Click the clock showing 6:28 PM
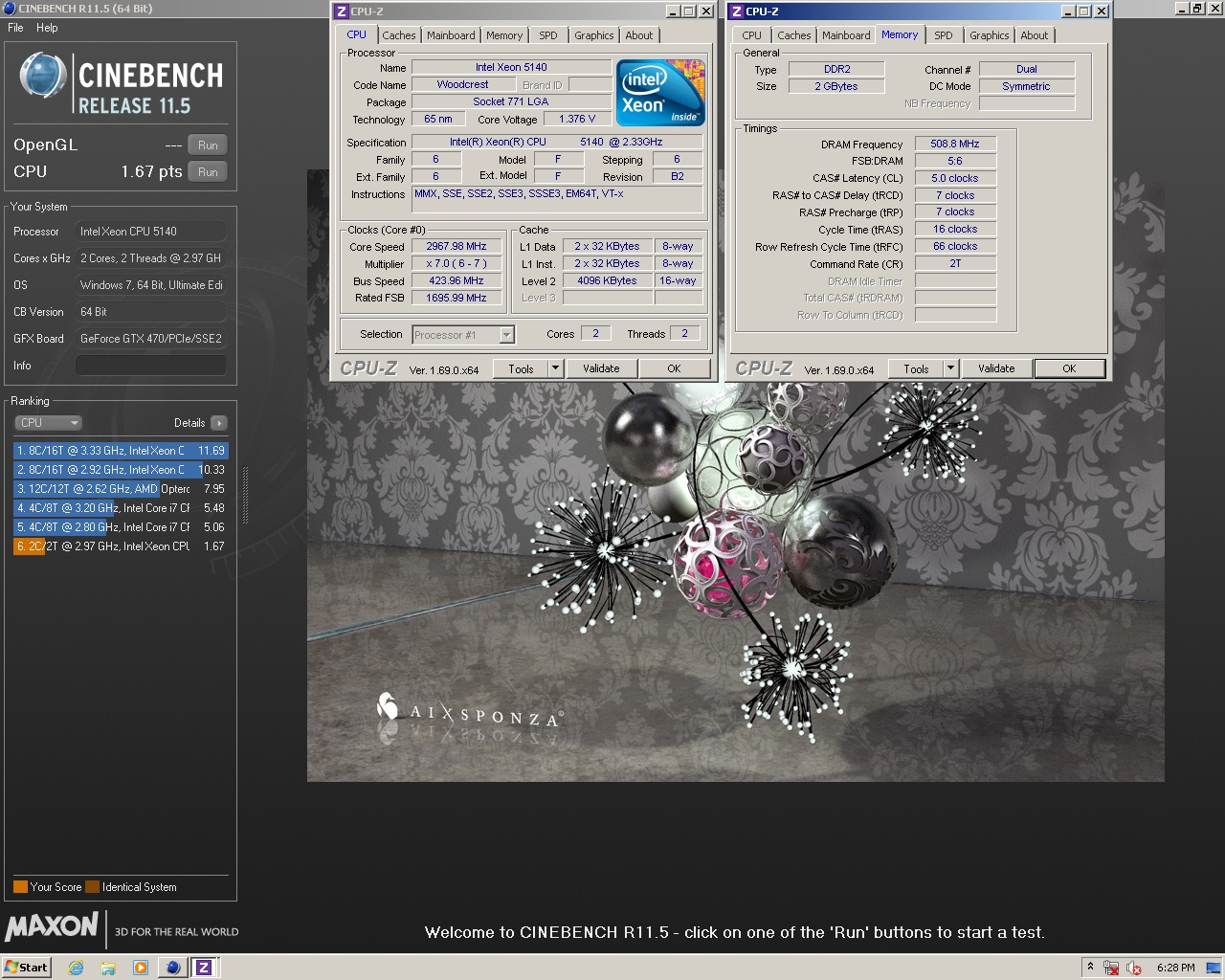This screenshot has height=980, width=1225. (x=1175, y=968)
